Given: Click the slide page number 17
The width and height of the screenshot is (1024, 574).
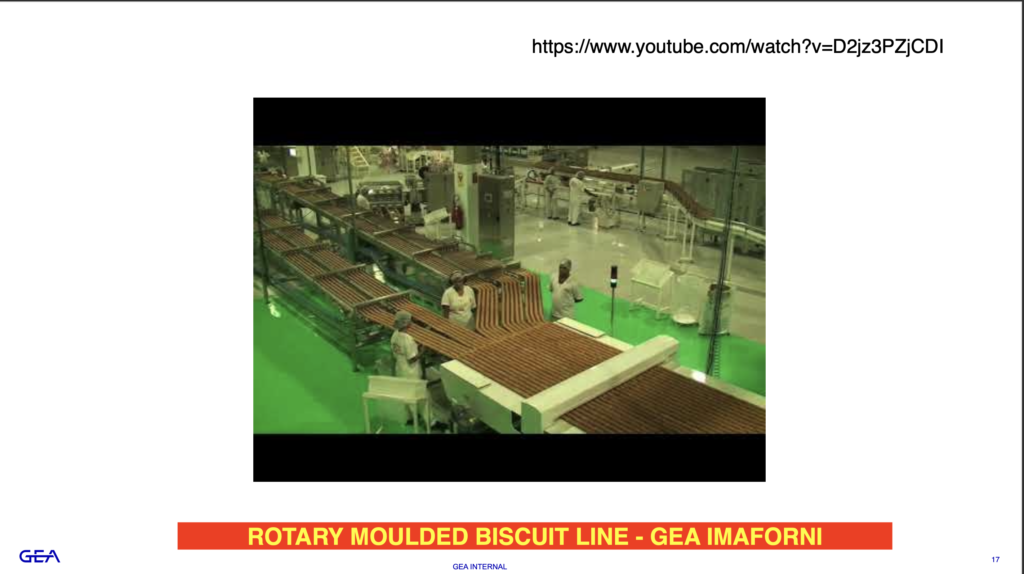Looking at the screenshot, I should click(x=995, y=560).
